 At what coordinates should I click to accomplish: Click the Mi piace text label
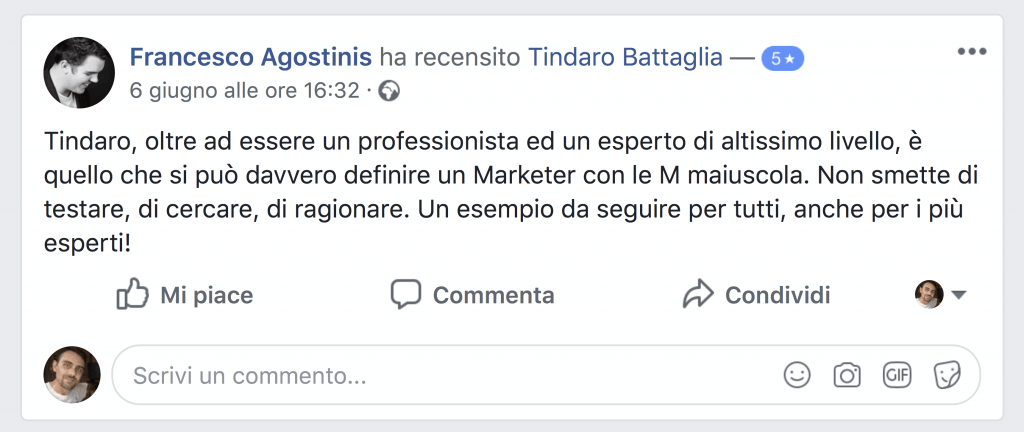pyautogui.click(x=207, y=295)
